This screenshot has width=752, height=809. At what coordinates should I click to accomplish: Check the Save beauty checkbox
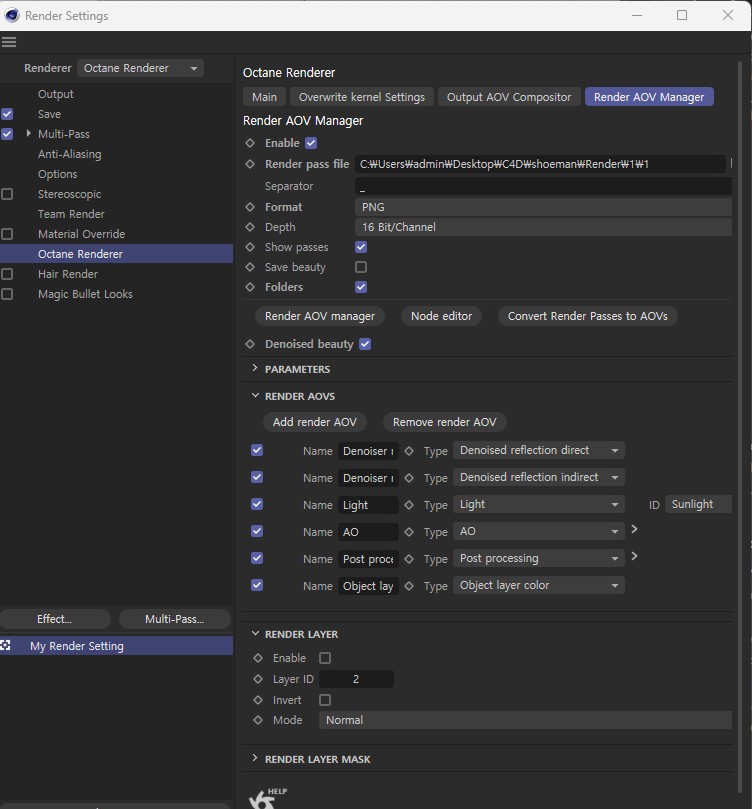point(361,267)
